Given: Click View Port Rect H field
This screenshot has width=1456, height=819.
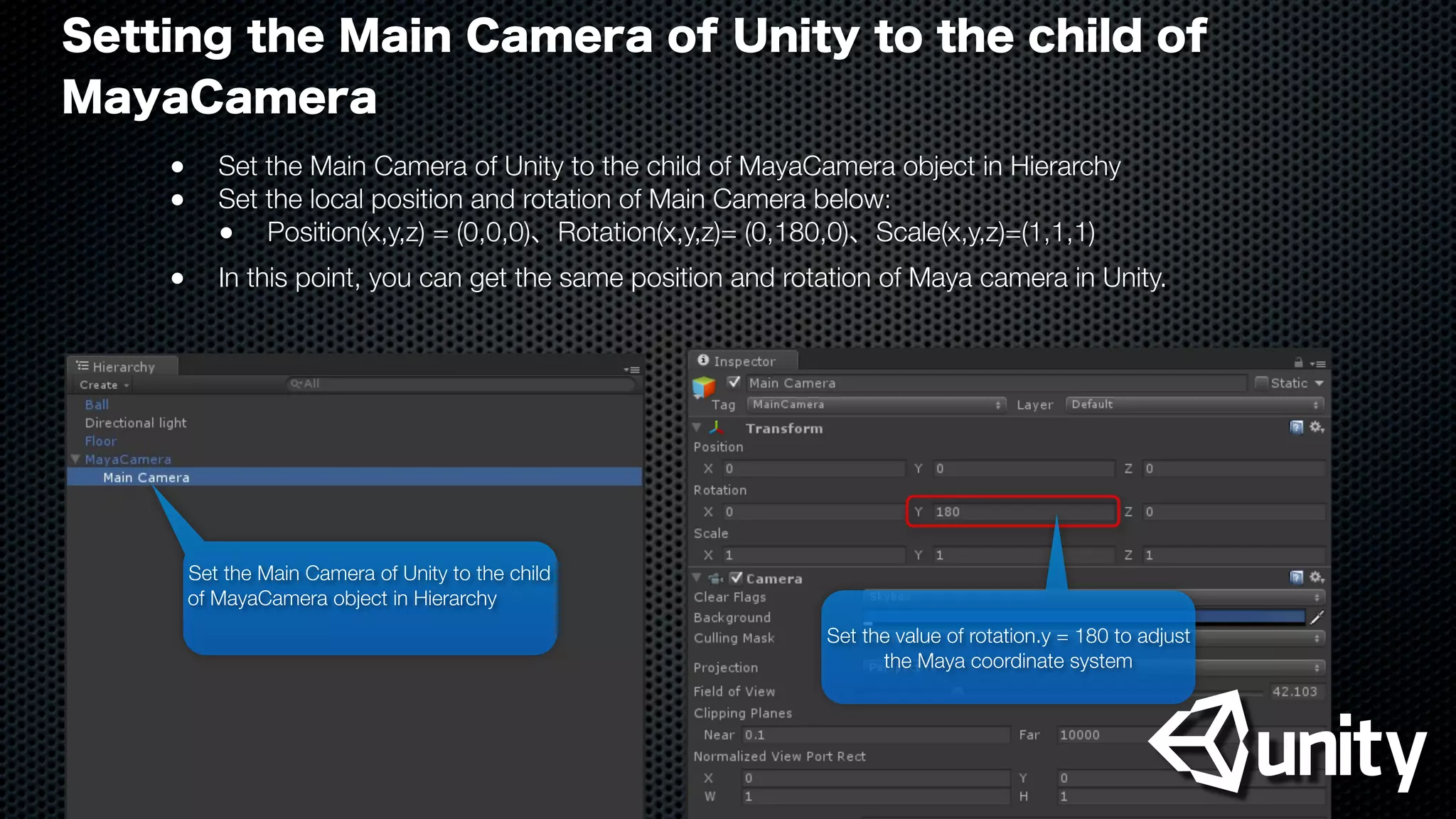Looking at the screenshot, I should (1191, 797).
